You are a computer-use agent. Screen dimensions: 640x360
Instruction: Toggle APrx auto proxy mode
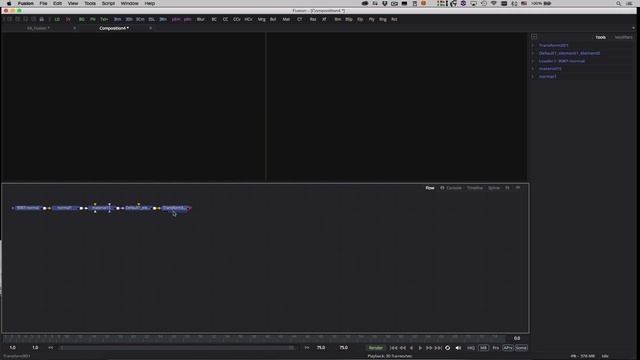508,348
